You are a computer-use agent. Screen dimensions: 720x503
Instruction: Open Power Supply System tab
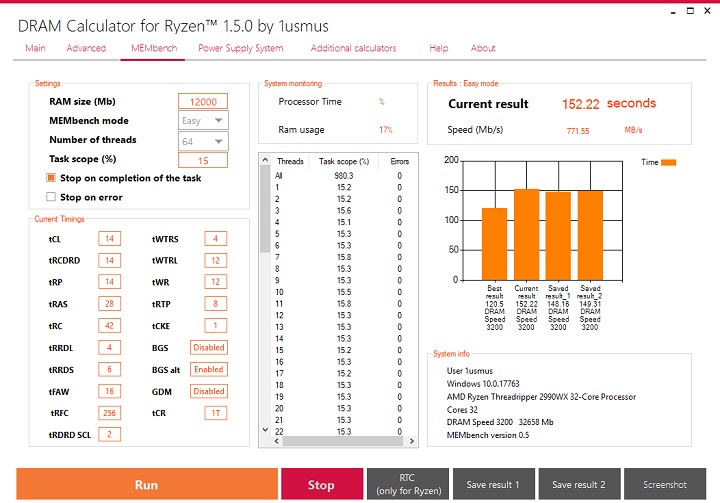point(241,48)
